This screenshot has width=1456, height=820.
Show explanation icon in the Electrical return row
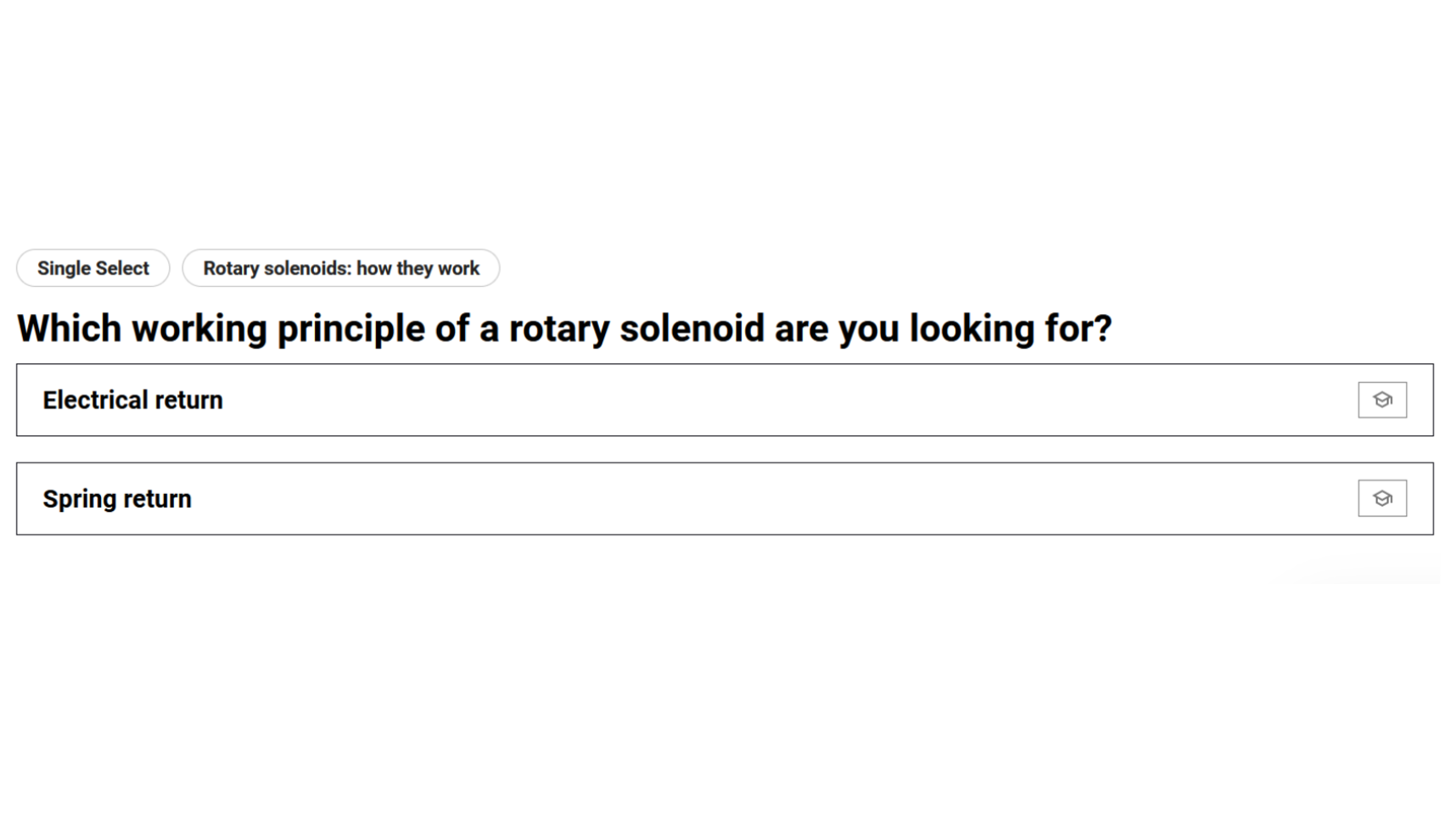click(1381, 400)
